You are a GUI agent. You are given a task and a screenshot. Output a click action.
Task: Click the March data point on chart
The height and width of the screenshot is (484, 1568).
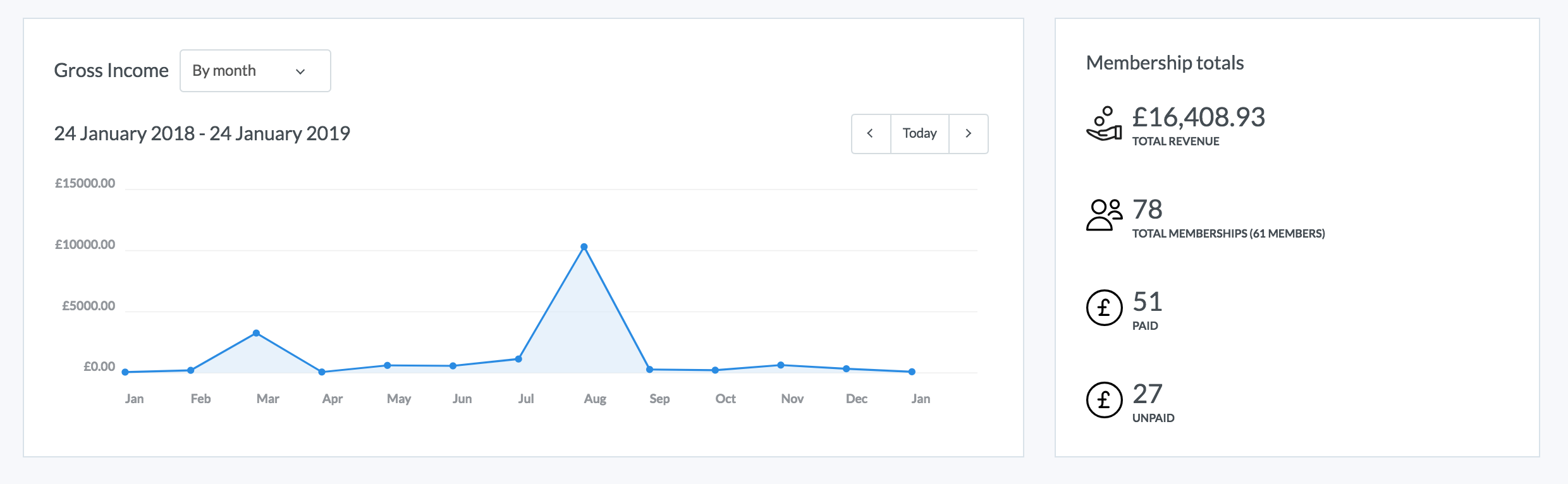(x=256, y=333)
